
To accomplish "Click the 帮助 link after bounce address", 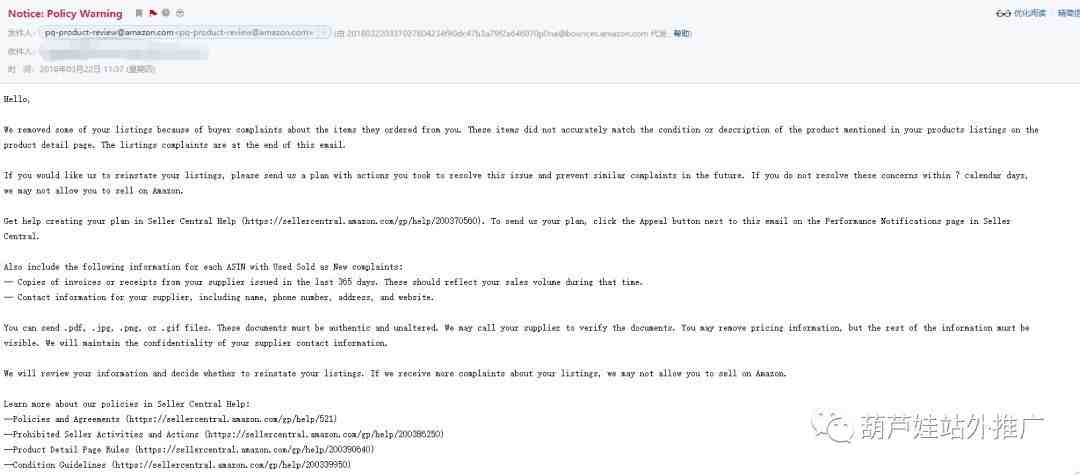I will (682, 33).
